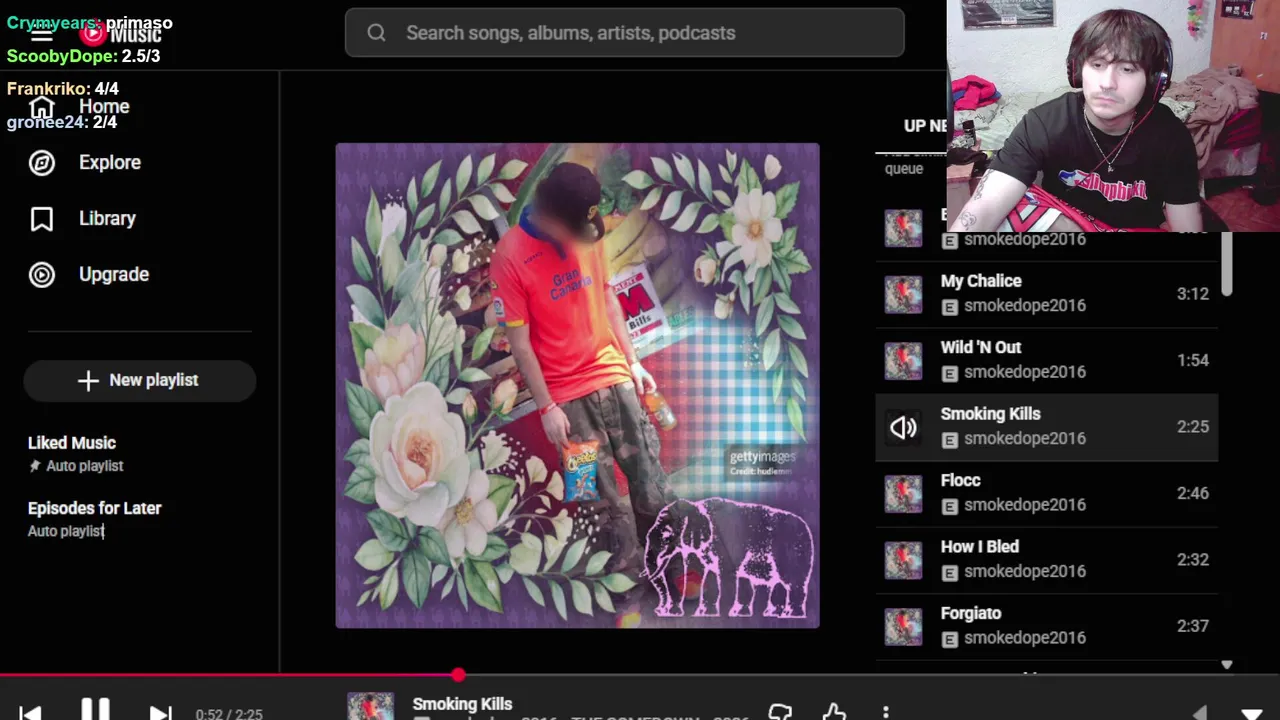The width and height of the screenshot is (1280, 720).
Task: Open smokedope2016 artist under My Chalice
Action: (1025, 306)
